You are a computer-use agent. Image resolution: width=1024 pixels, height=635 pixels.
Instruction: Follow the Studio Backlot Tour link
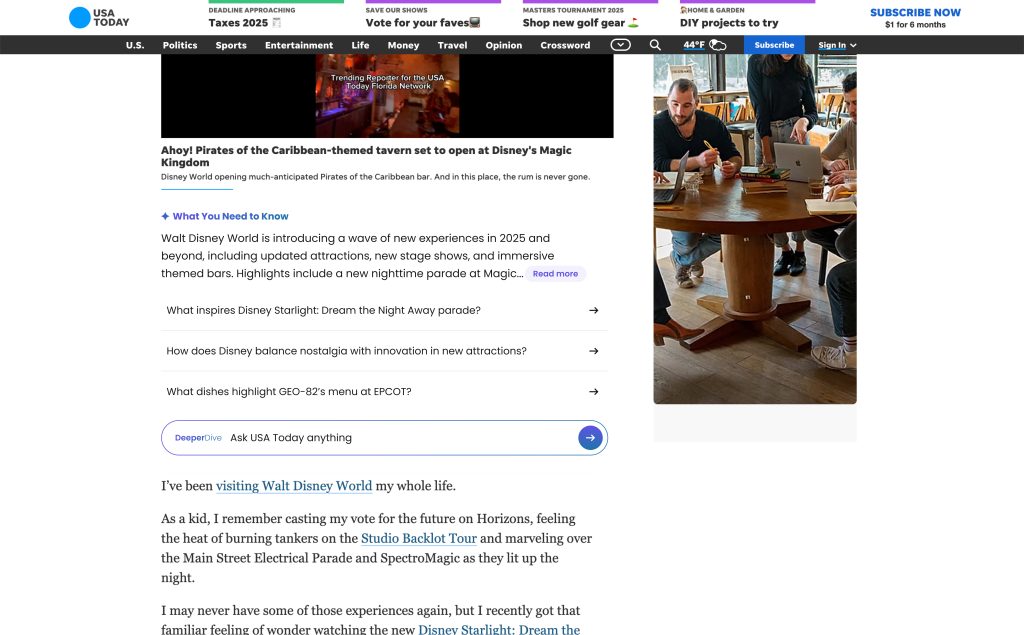click(x=418, y=539)
